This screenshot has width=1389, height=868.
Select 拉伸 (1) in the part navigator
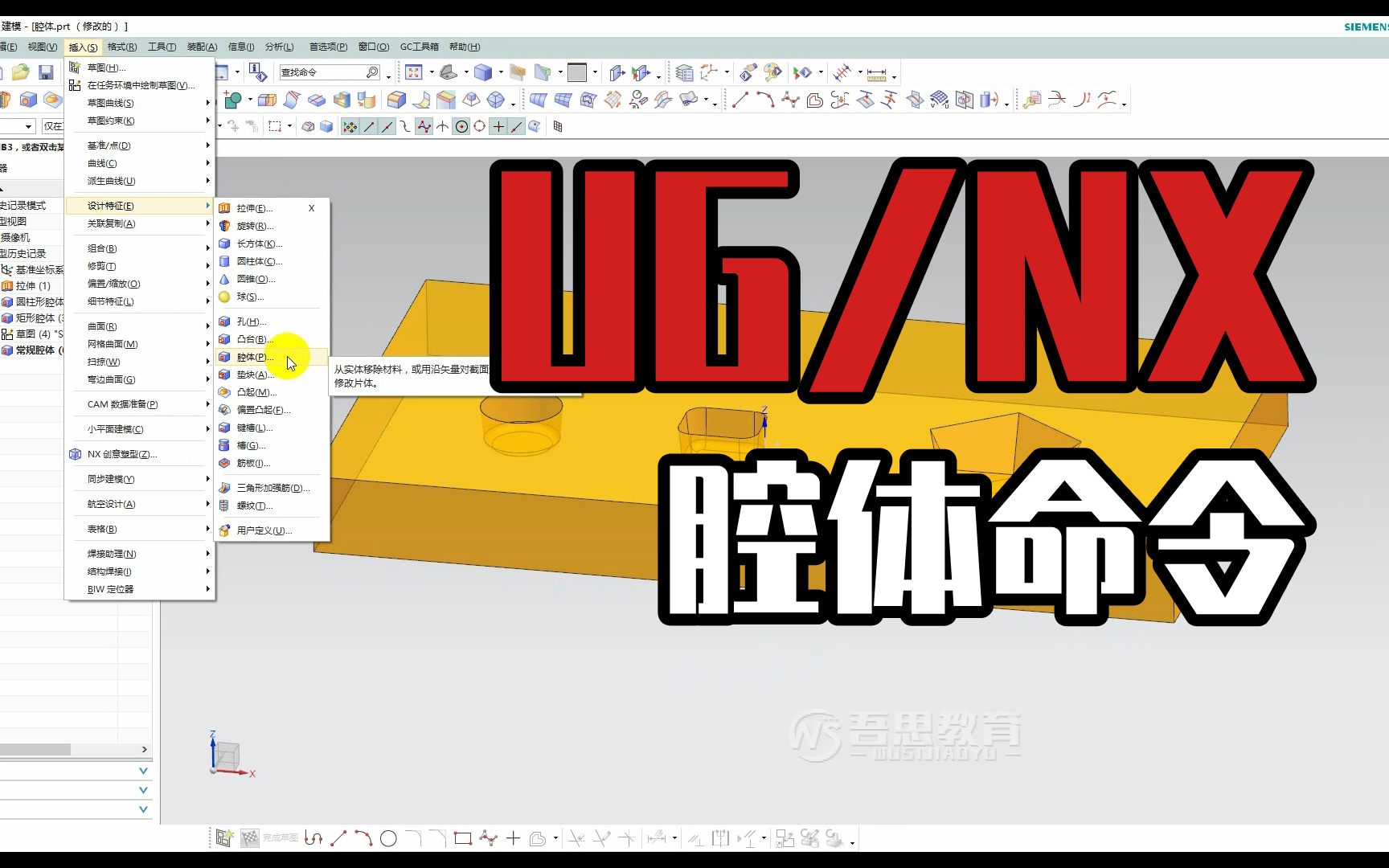point(27,286)
